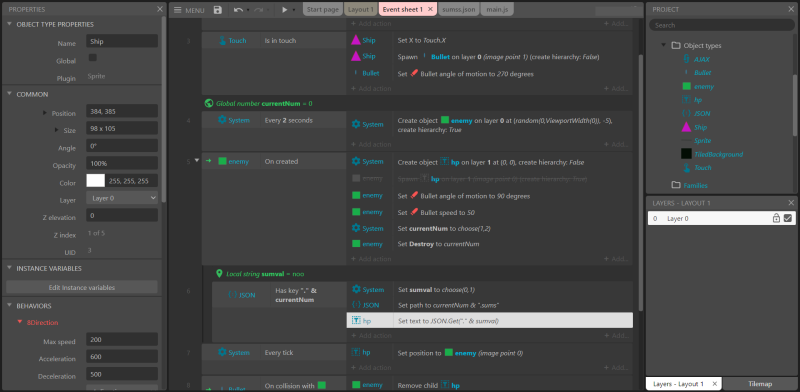The image size is (800, 392).
Task: Collapse the Instance Variables section
Action: coord(10,268)
